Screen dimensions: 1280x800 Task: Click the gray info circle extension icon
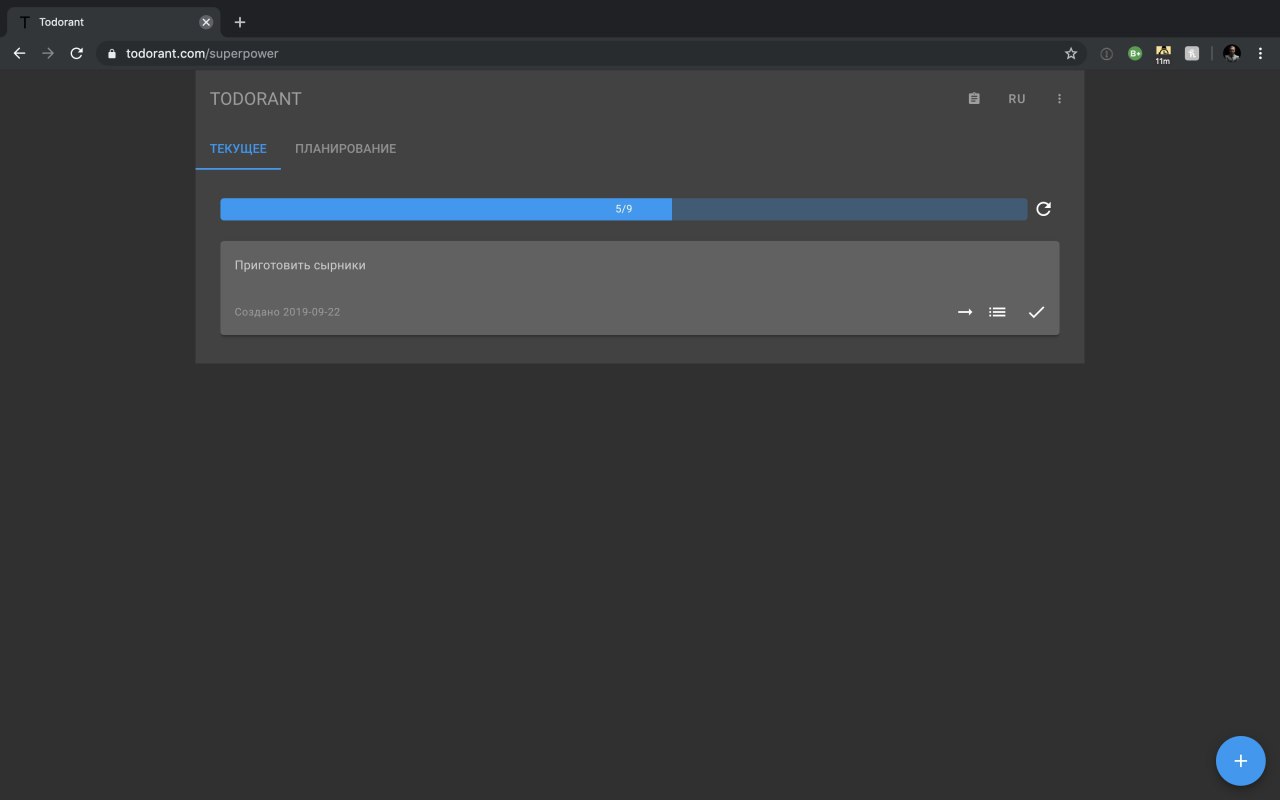click(1106, 54)
